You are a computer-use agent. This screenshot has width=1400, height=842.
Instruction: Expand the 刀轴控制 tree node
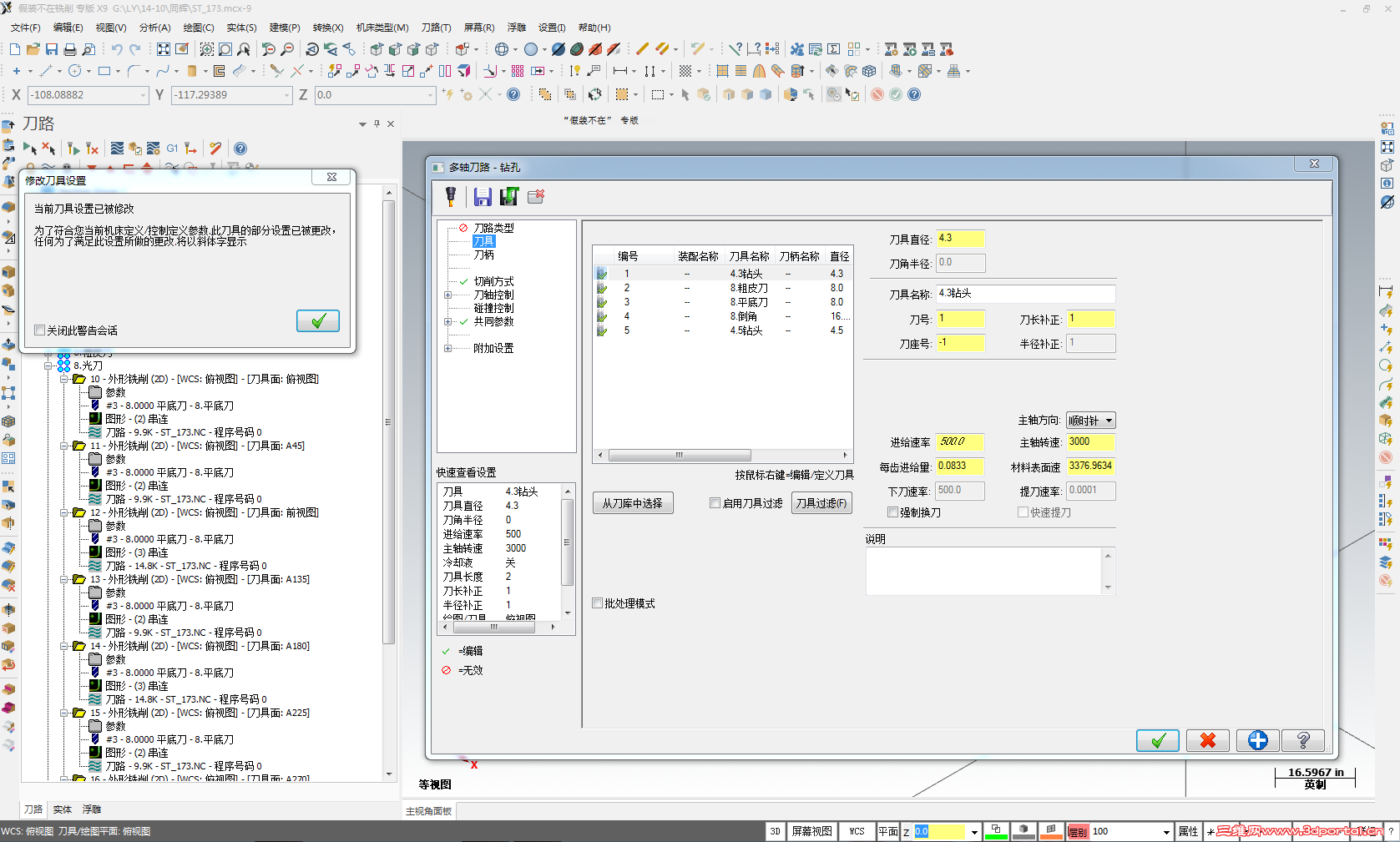447,295
